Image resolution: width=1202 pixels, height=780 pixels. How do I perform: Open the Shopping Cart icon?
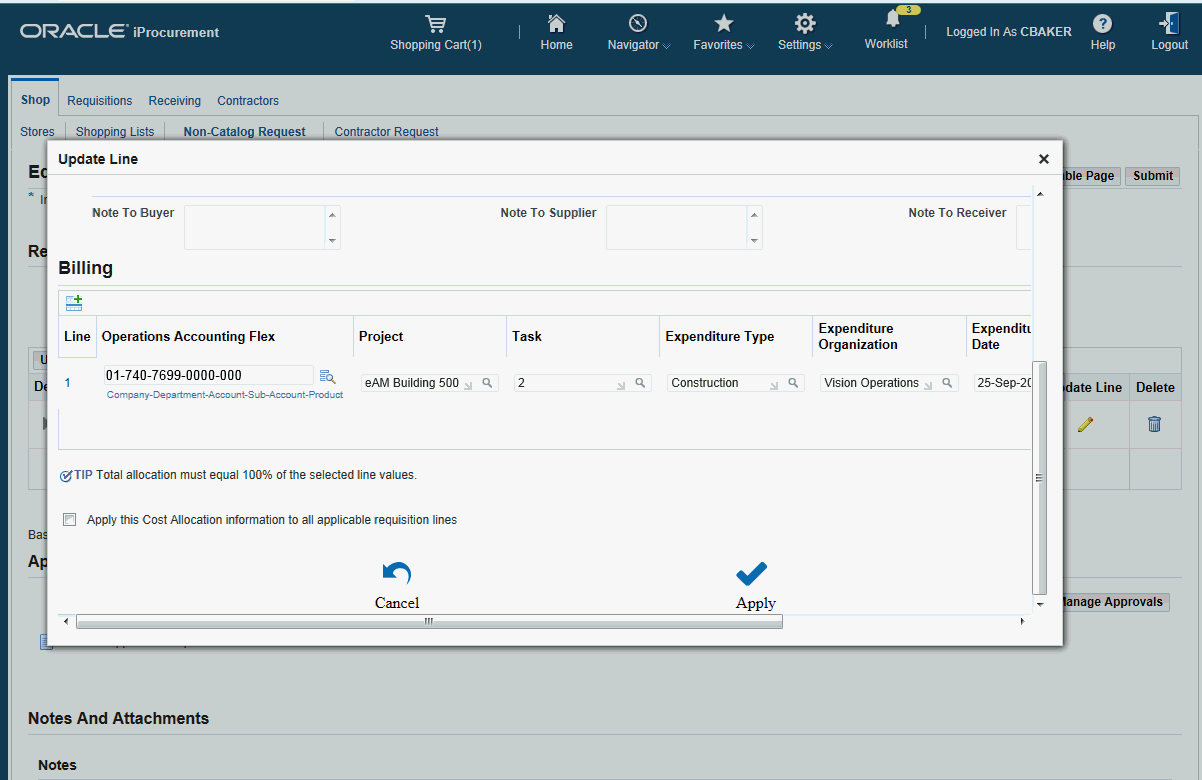pyautogui.click(x=435, y=23)
